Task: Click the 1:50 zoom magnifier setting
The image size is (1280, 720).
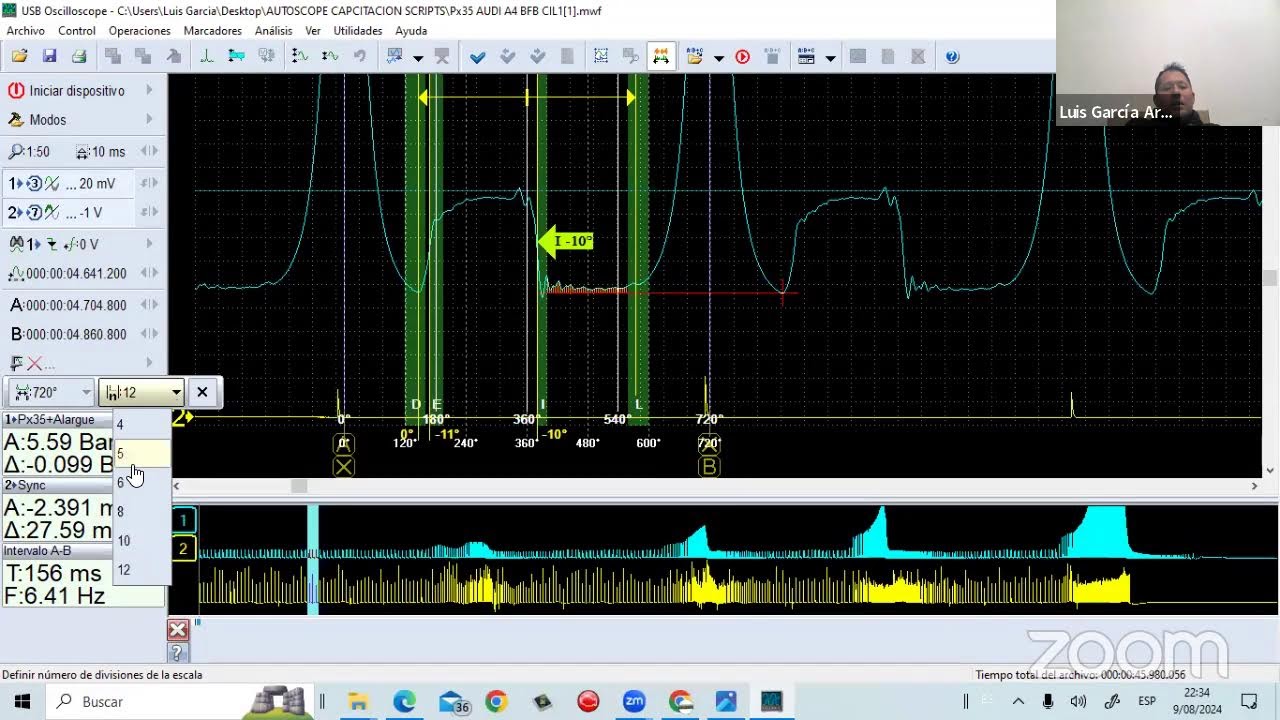Action: 30,152
